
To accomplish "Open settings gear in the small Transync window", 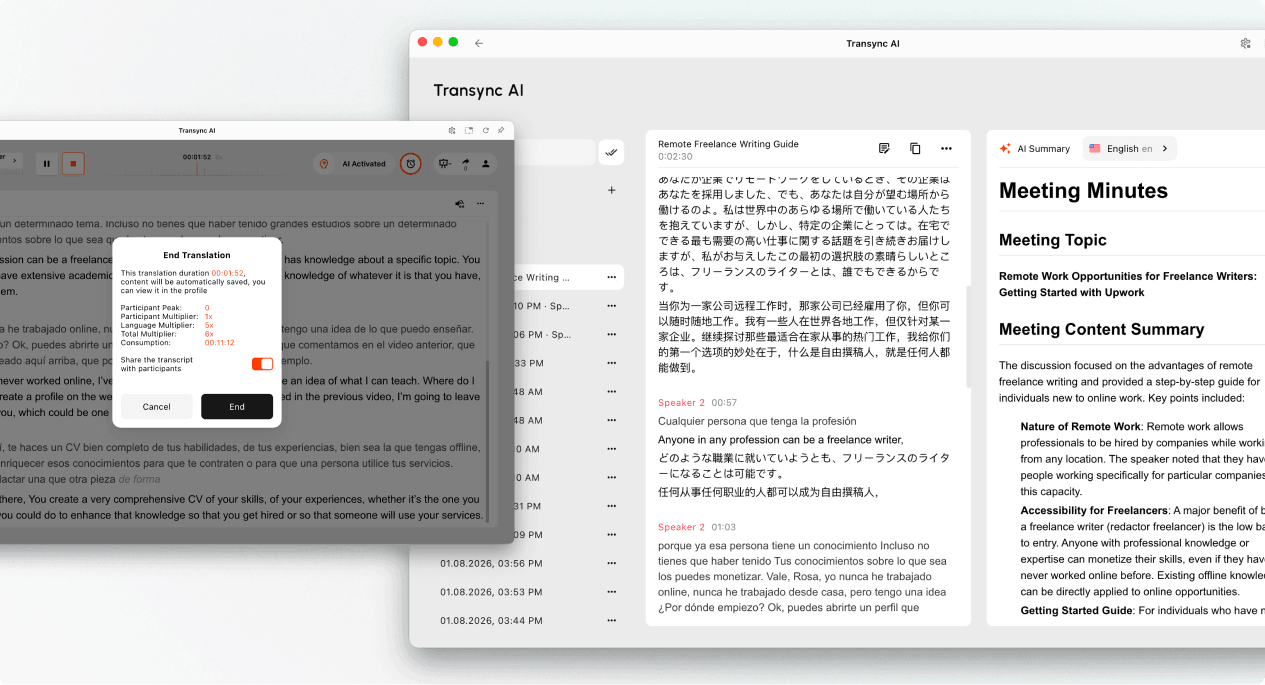I will tap(452, 130).
